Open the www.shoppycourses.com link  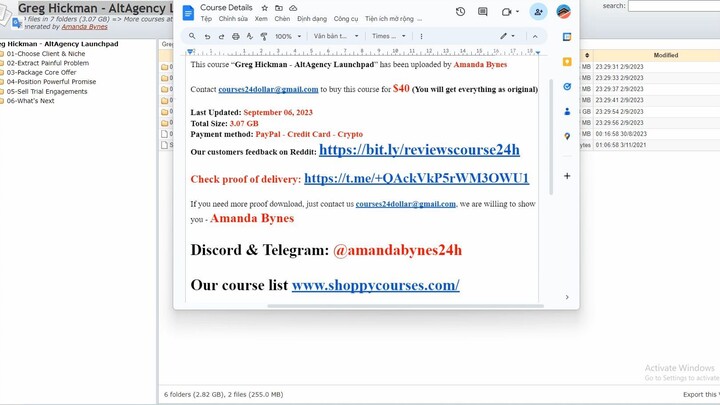coord(375,285)
